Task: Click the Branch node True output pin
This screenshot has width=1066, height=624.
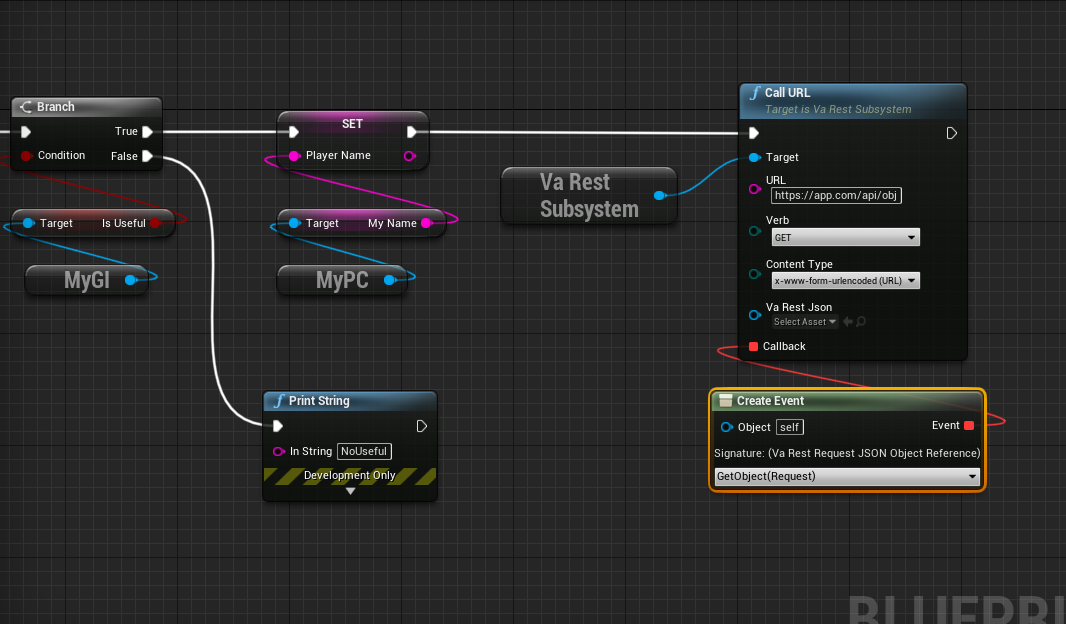Action: click(x=148, y=132)
